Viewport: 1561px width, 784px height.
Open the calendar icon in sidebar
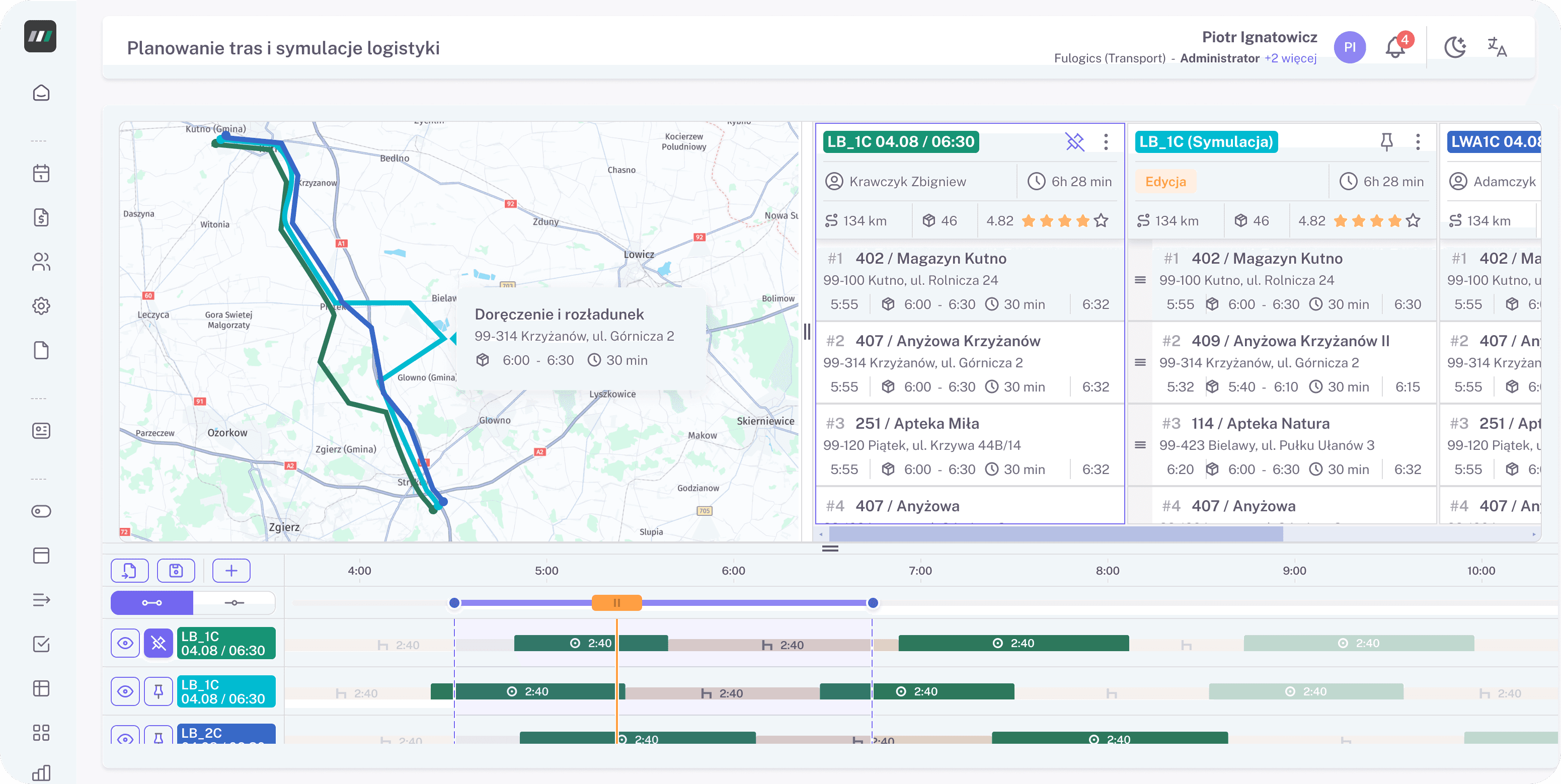tap(41, 174)
